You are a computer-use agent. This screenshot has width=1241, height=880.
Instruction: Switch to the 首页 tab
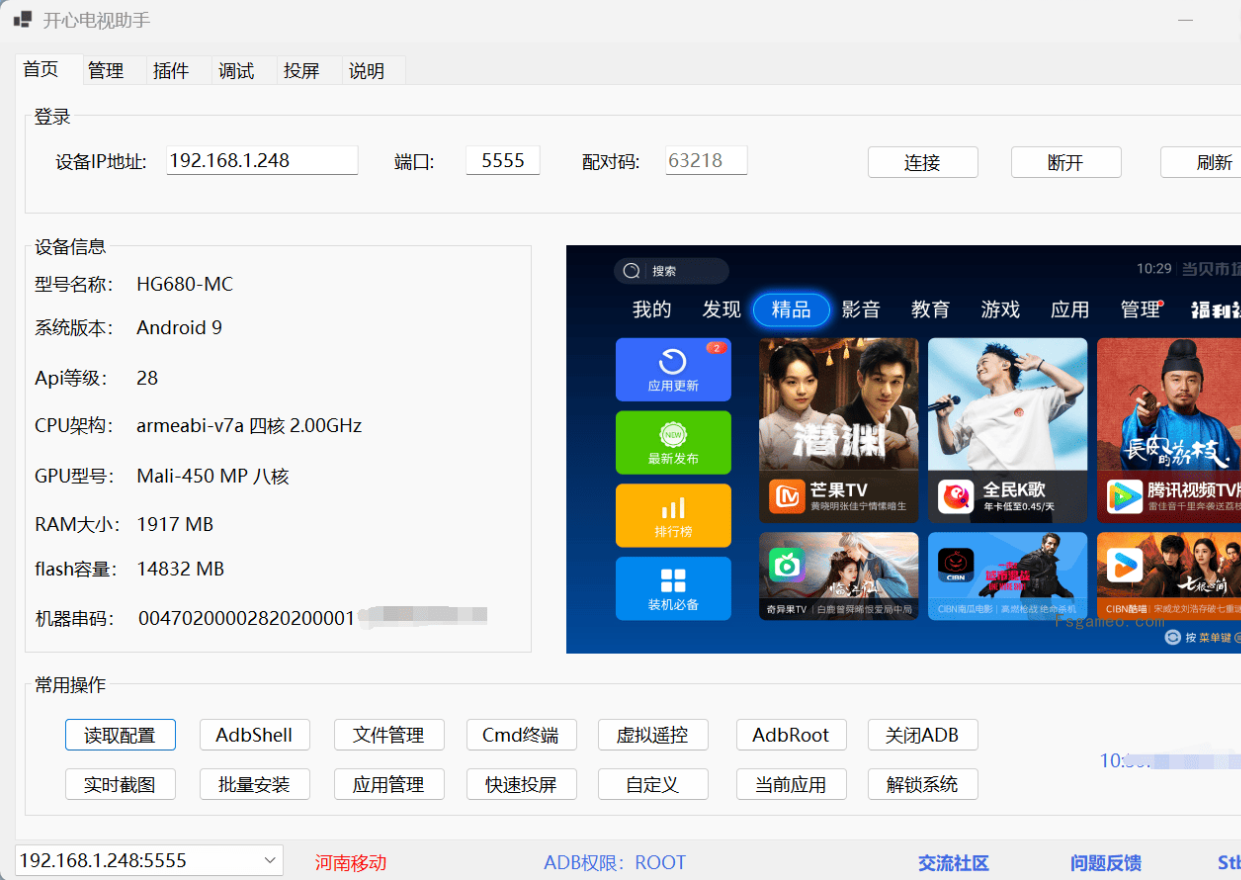click(47, 70)
